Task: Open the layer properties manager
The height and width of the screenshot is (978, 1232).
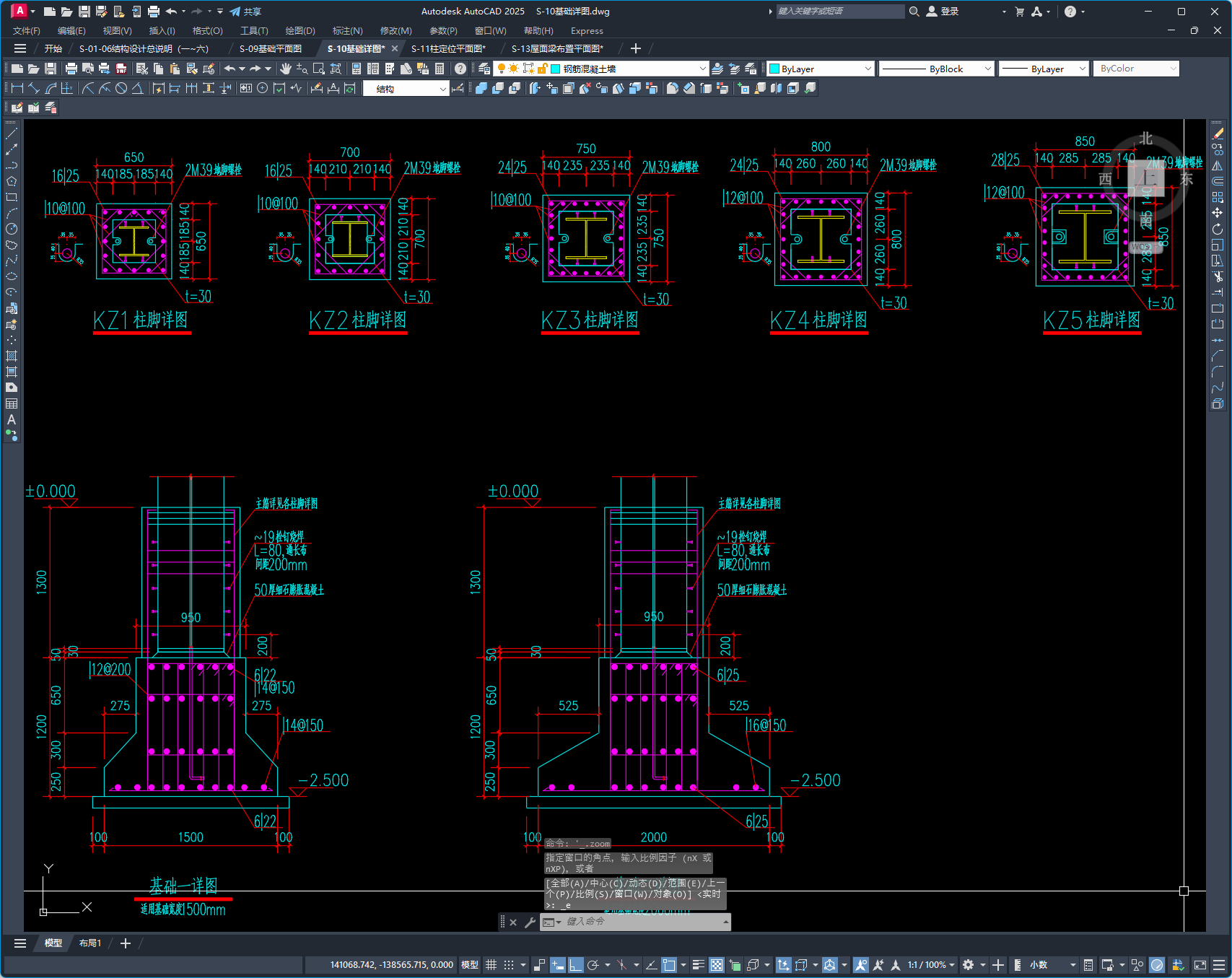Action: pos(484,69)
